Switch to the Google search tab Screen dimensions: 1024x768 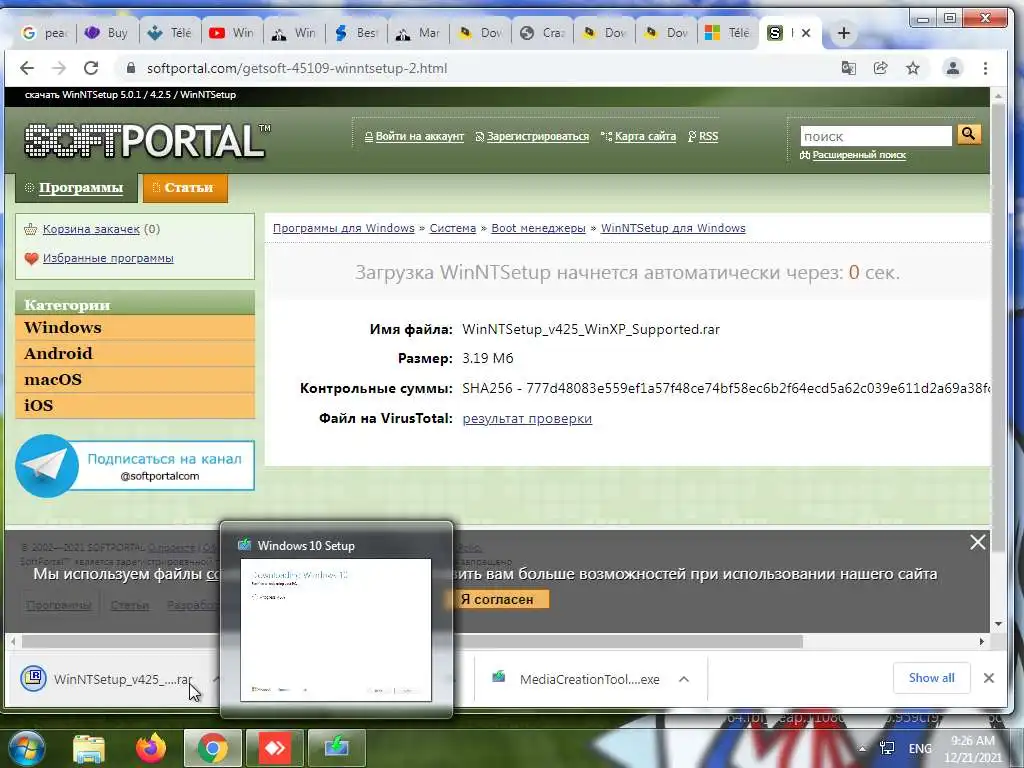tap(43, 33)
